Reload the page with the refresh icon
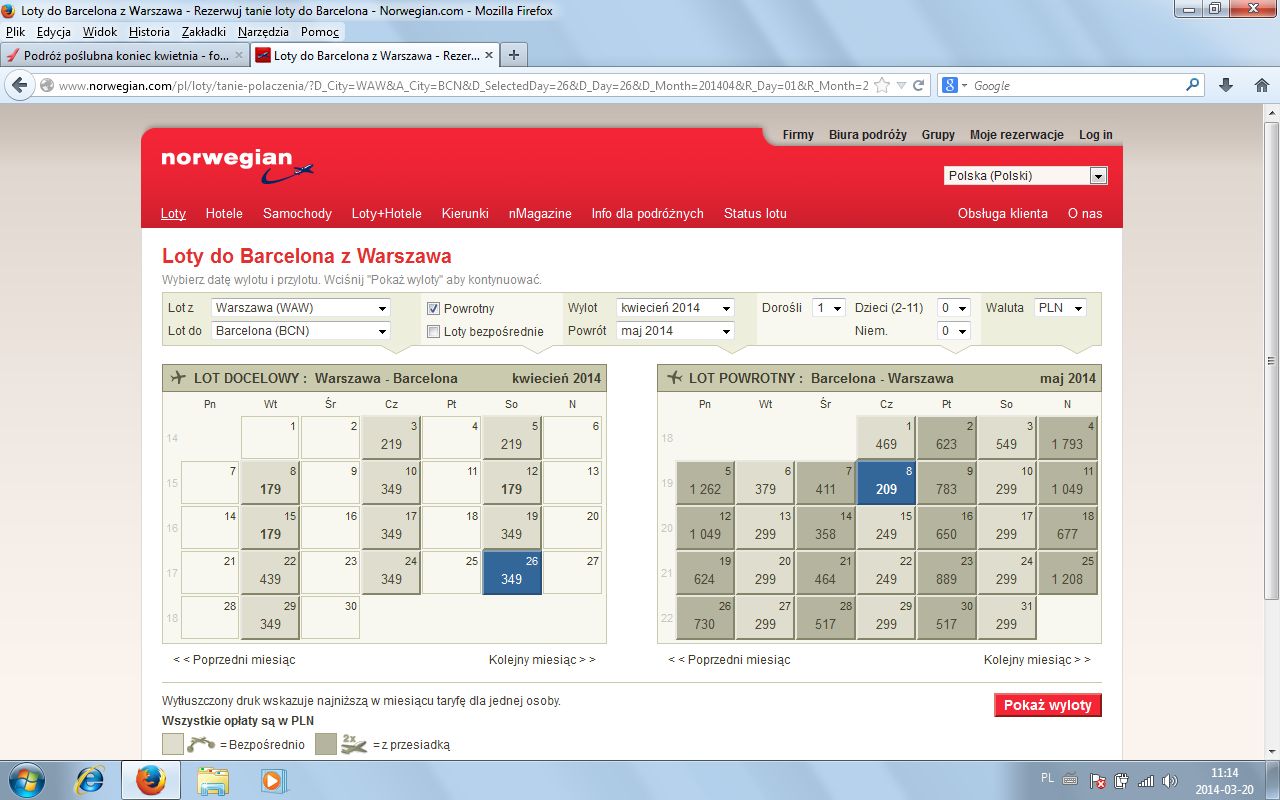Image resolution: width=1280 pixels, height=800 pixels. (x=919, y=85)
